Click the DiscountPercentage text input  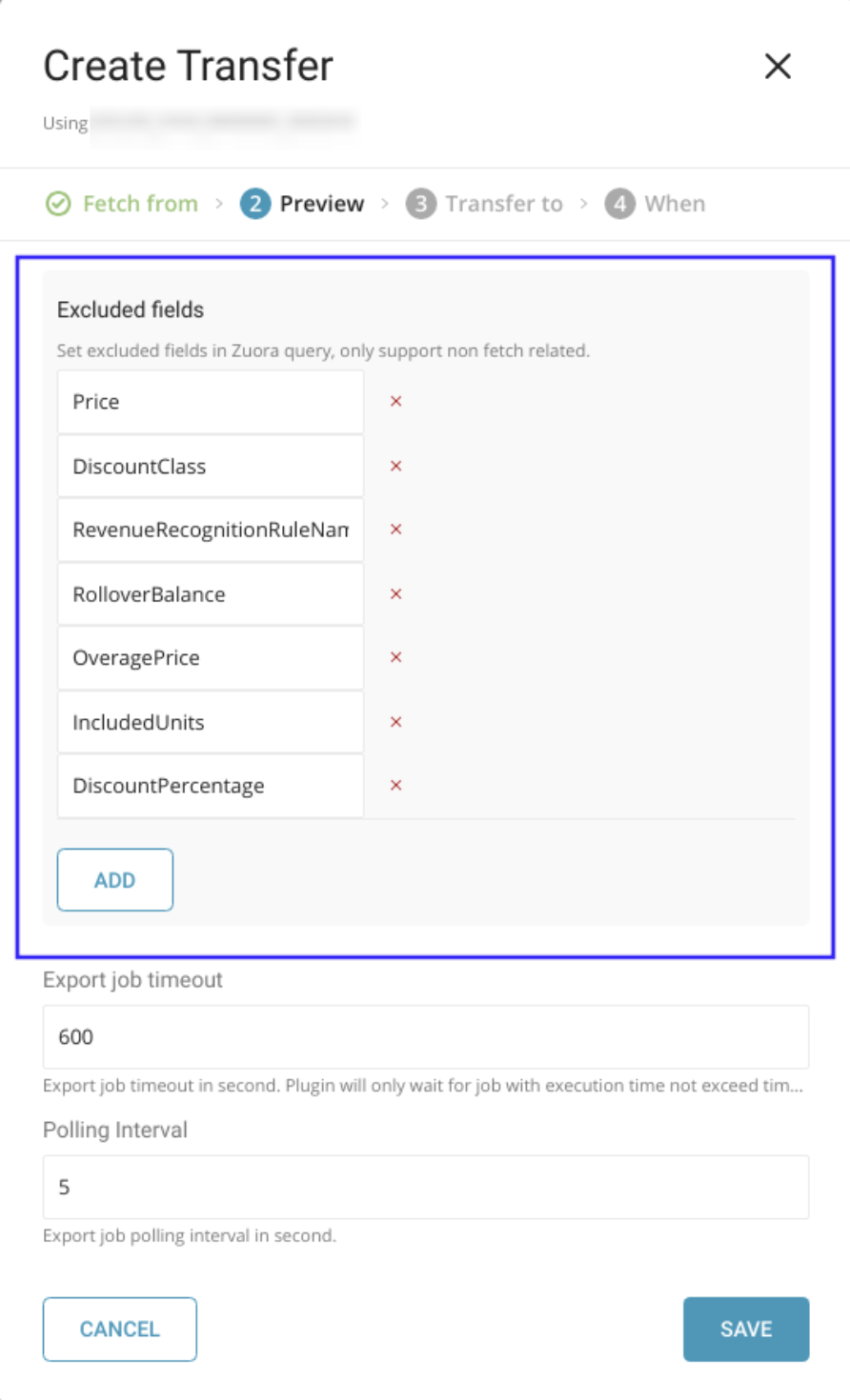(211, 786)
